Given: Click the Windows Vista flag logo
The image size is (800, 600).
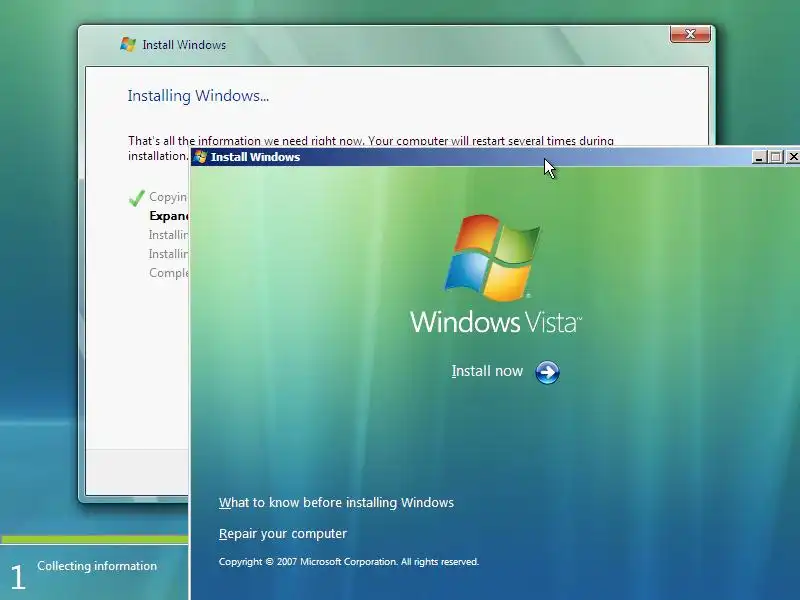Looking at the screenshot, I should tap(492, 257).
